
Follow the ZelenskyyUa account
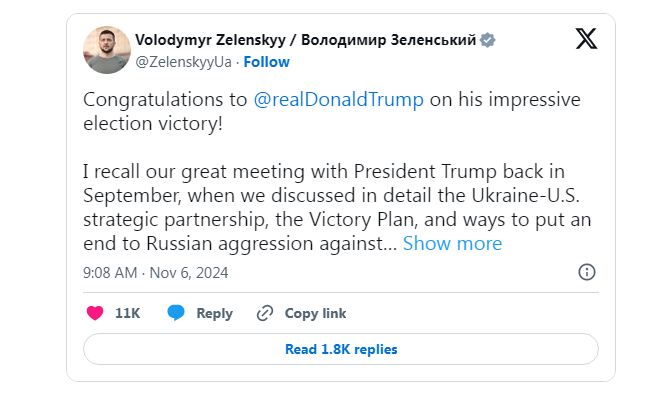[267, 62]
